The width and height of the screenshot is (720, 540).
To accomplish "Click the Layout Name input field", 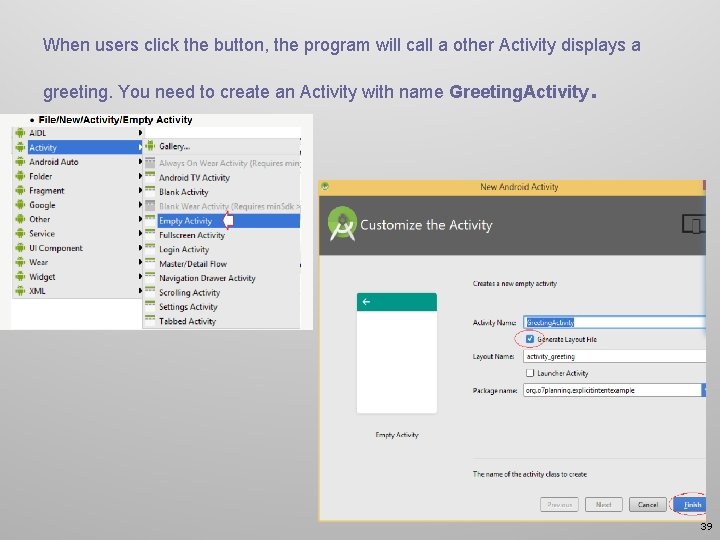I will (x=614, y=356).
